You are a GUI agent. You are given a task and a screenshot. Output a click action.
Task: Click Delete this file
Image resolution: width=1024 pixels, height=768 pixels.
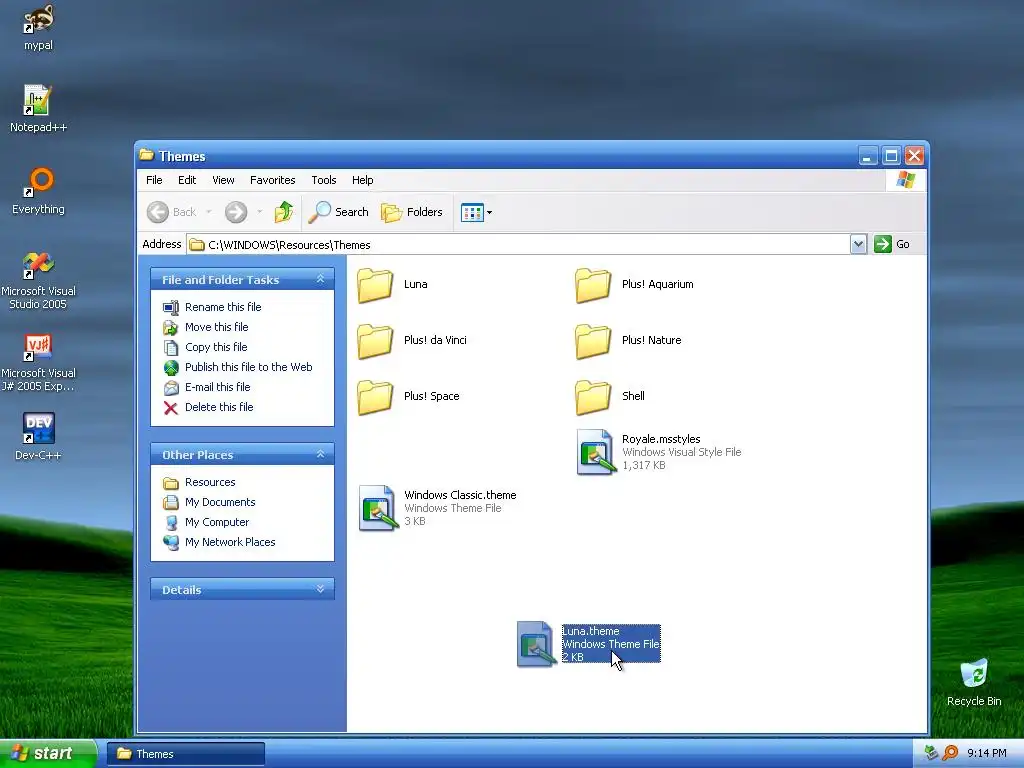click(x=219, y=408)
